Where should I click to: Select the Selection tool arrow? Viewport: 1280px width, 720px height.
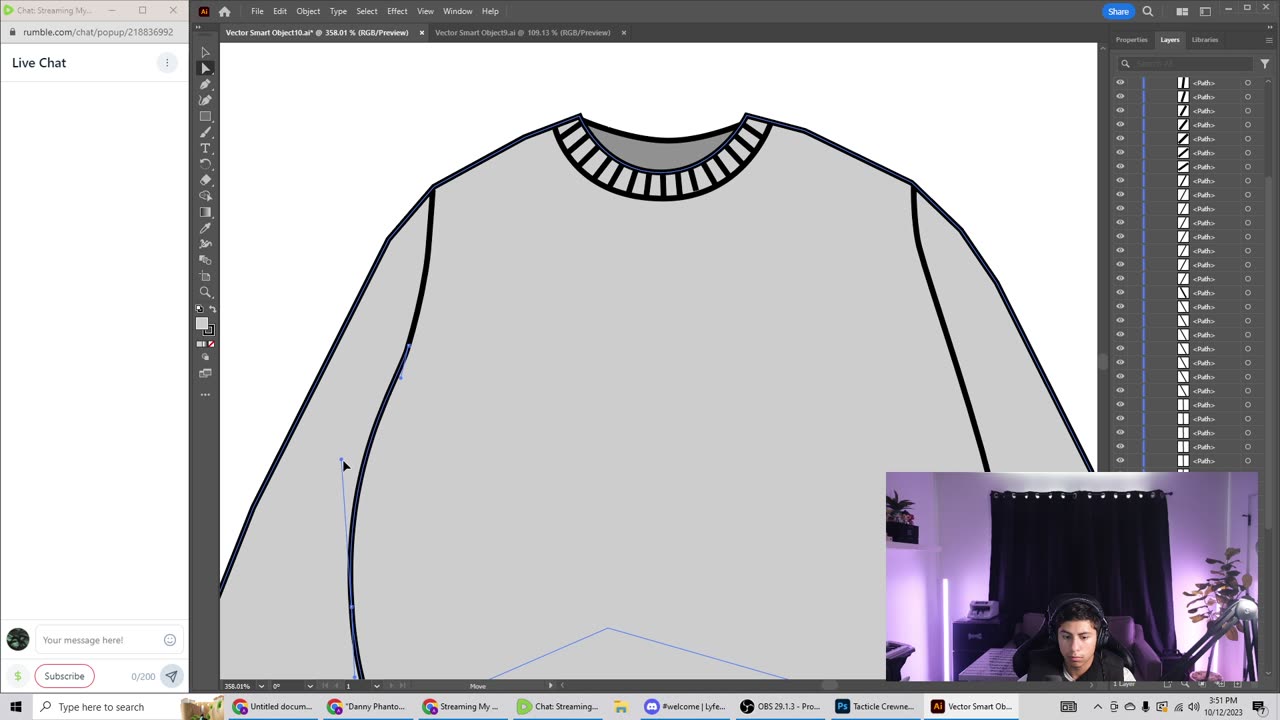(x=205, y=52)
